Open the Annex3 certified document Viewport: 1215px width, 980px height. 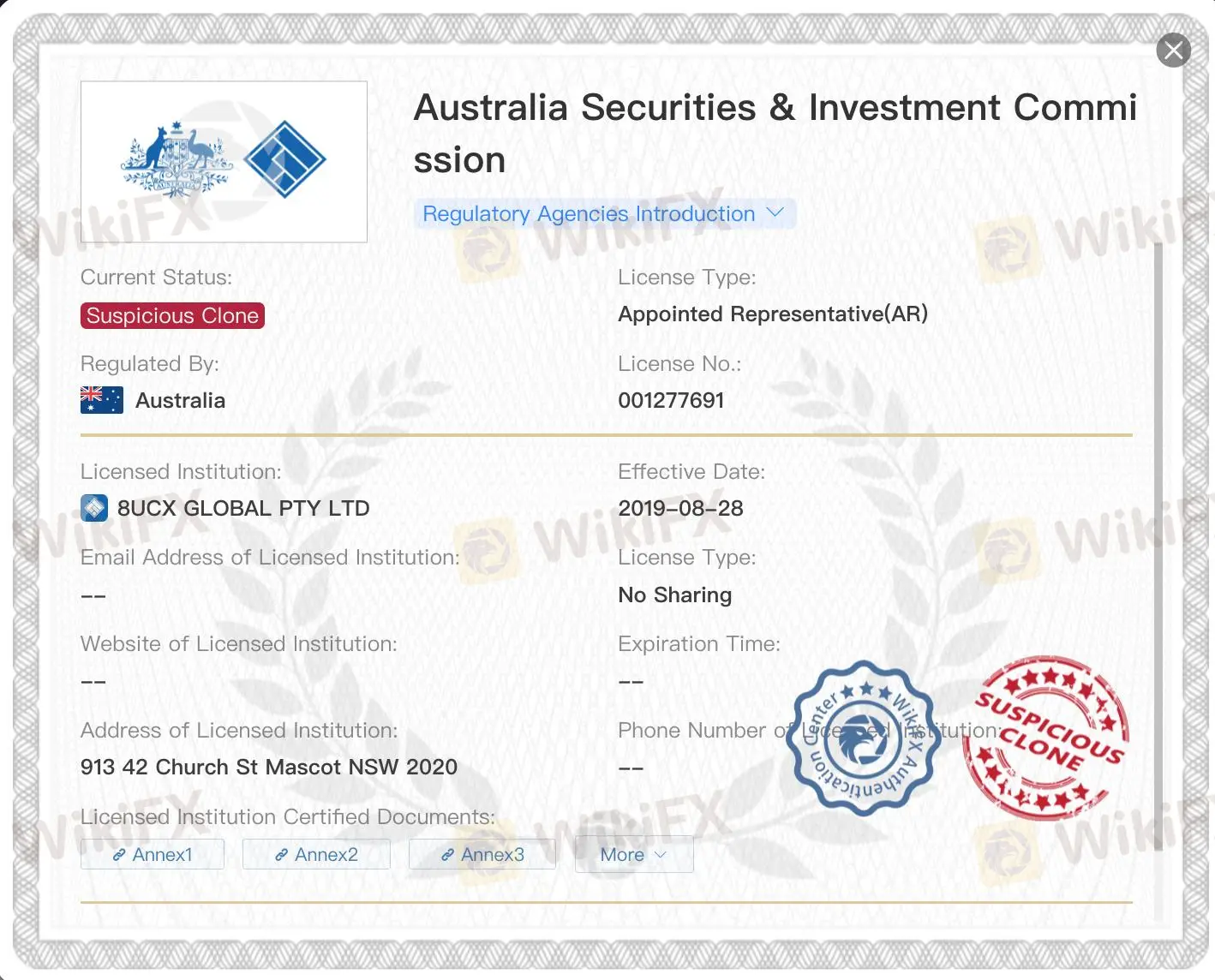pyautogui.click(x=482, y=854)
